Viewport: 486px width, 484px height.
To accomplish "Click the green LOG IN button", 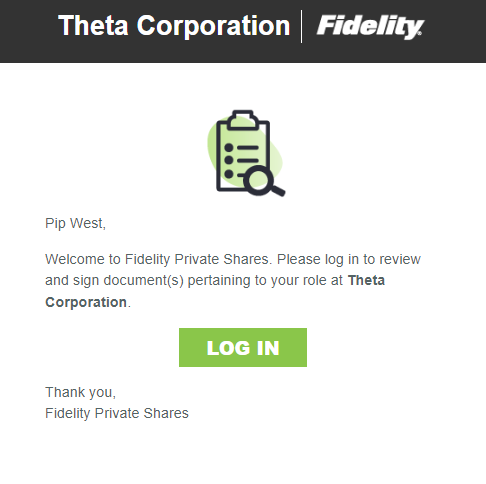I will [x=243, y=347].
